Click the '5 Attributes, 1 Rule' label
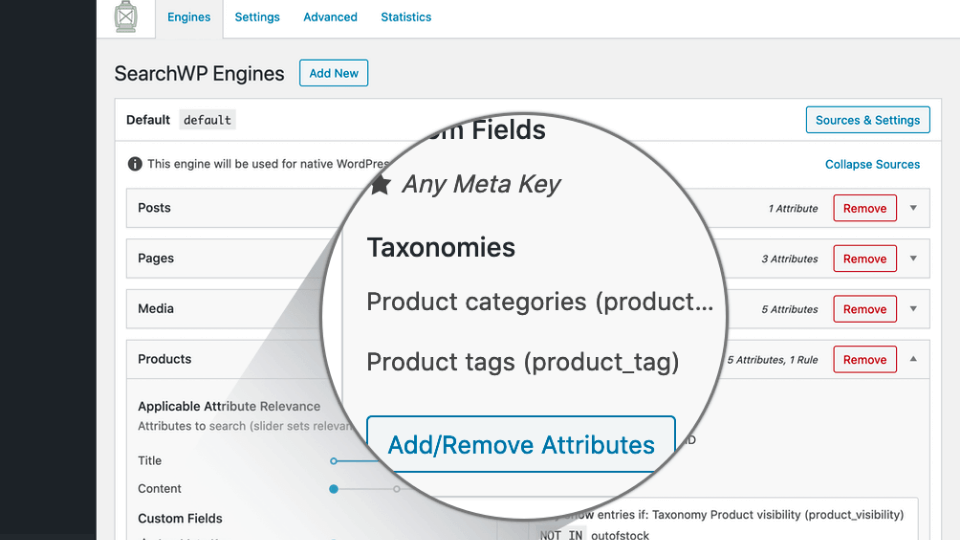Viewport: 960px width, 540px height. 773,360
